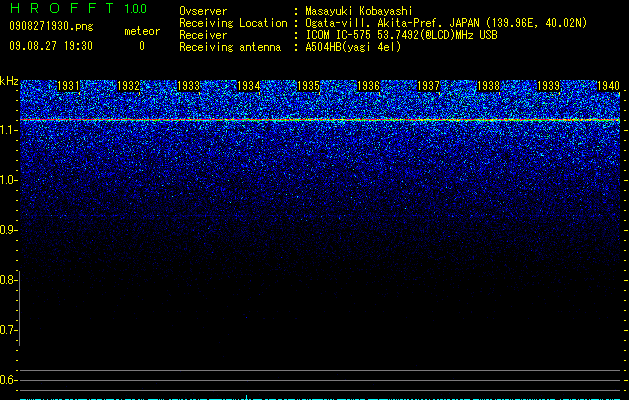Select the 0908271930.png filename text
Image resolution: width=629 pixels, height=400 pixels.
click(x=51, y=26)
